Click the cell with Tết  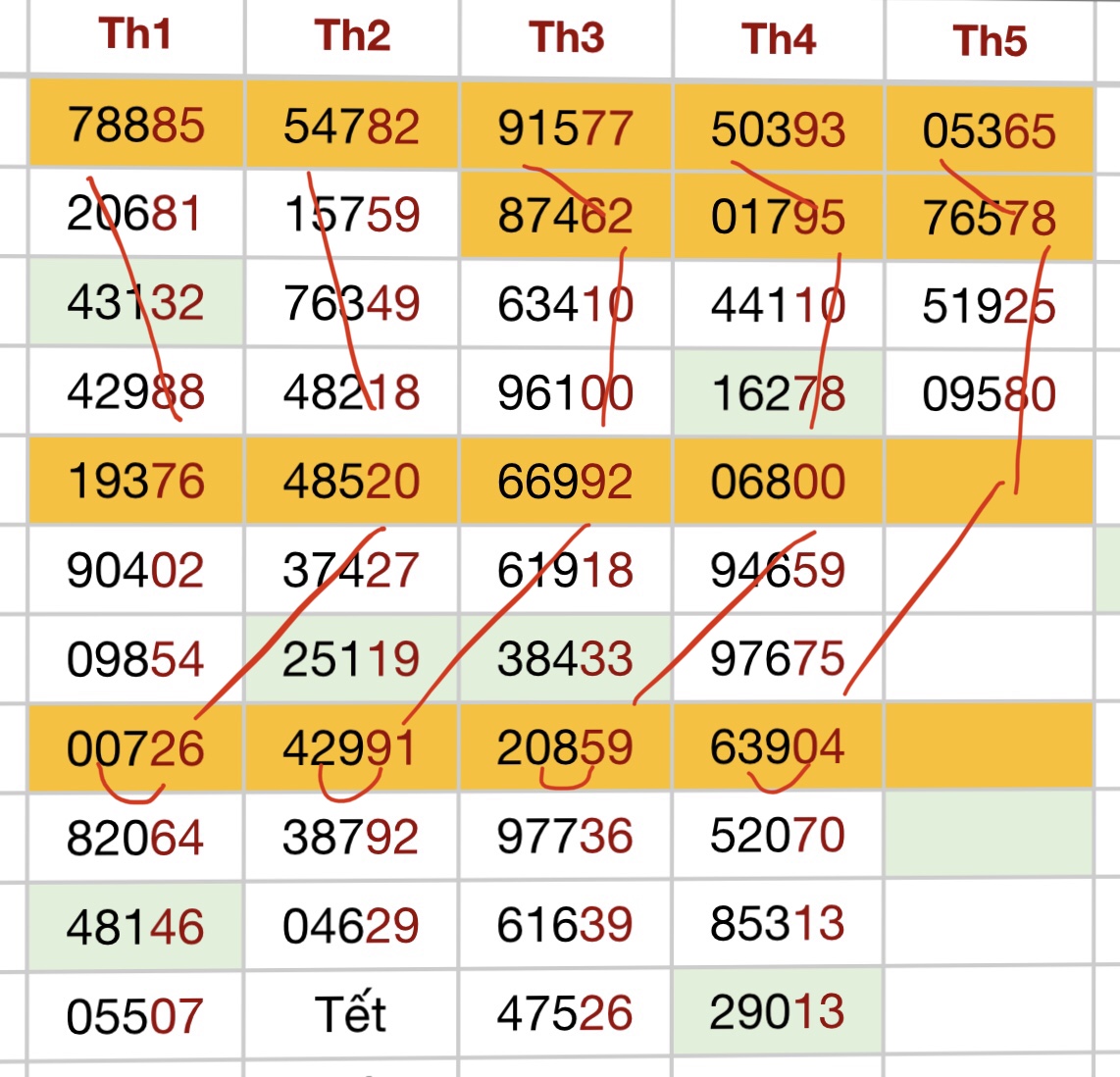350,1014
